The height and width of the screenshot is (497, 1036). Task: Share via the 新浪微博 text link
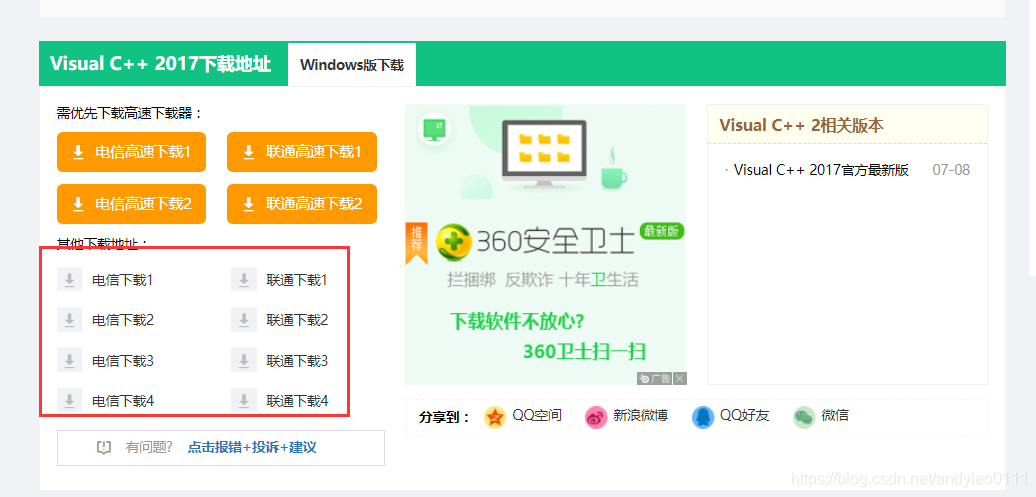click(x=640, y=416)
